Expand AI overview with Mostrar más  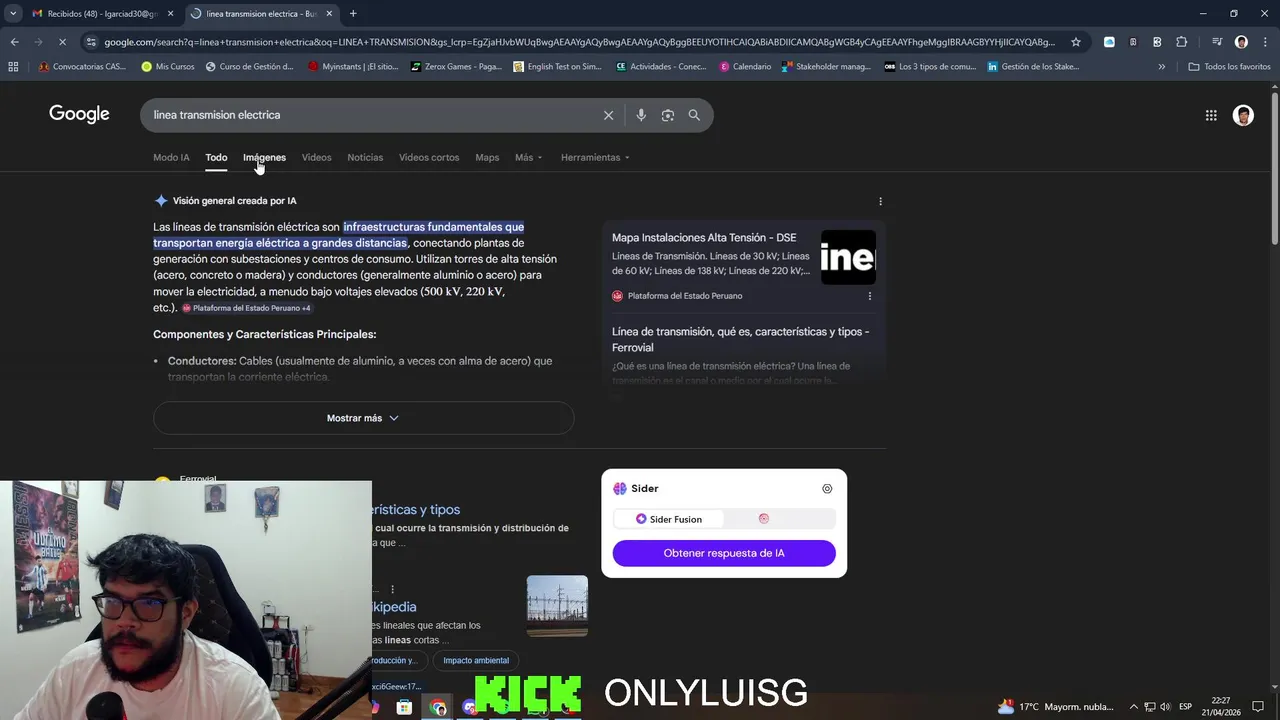pos(363,418)
